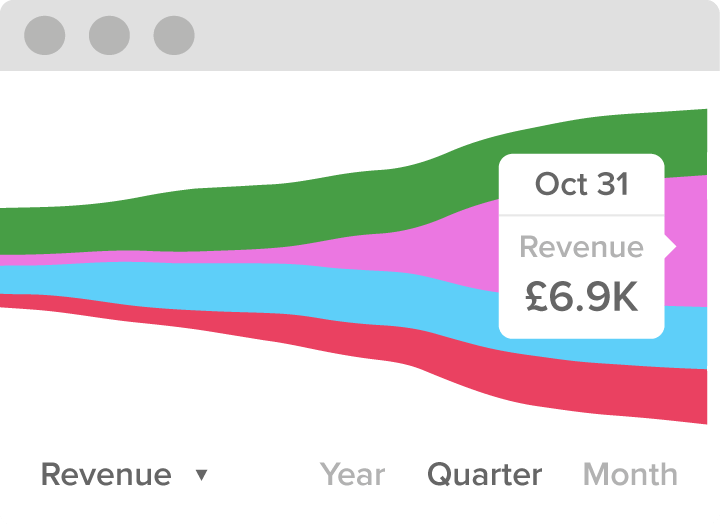Switch to Quarter view
The height and width of the screenshot is (524, 720).
click(x=484, y=474)
